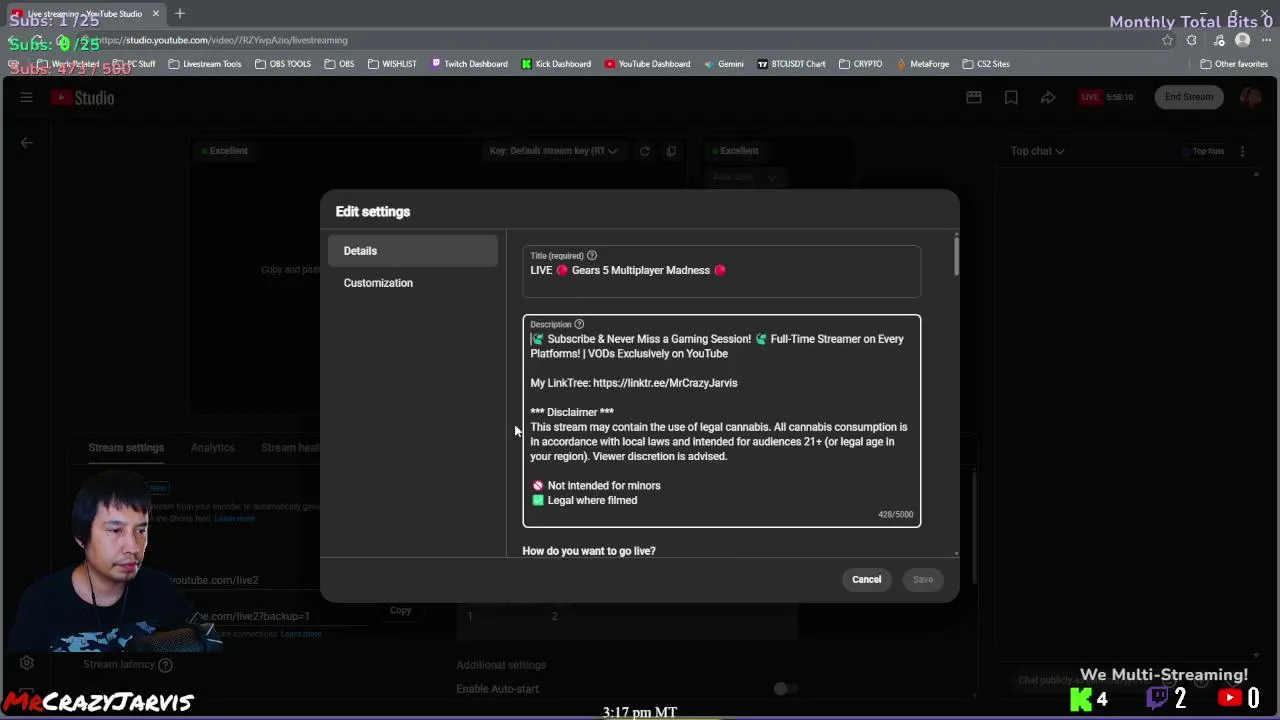Click the Copy button for backup URL
Image resolution: width=1280 pixels, height=720 pixels.
[401, 610]
